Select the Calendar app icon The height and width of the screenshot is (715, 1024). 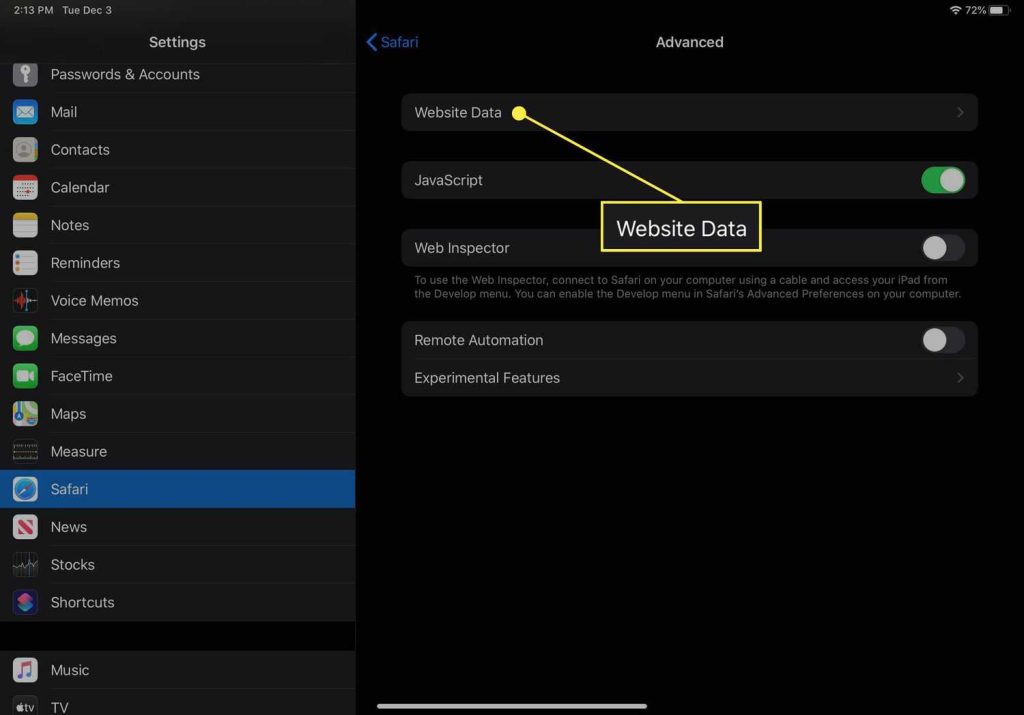pos(25,188)
